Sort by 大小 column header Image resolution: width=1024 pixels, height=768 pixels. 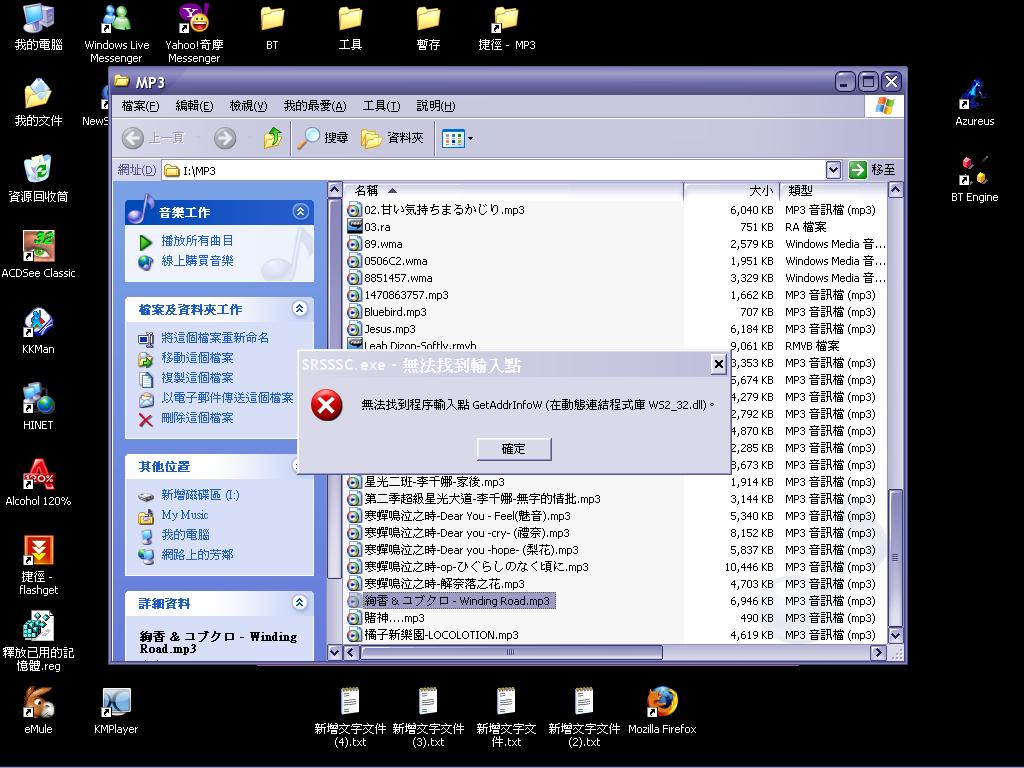[x=731, y=191]
